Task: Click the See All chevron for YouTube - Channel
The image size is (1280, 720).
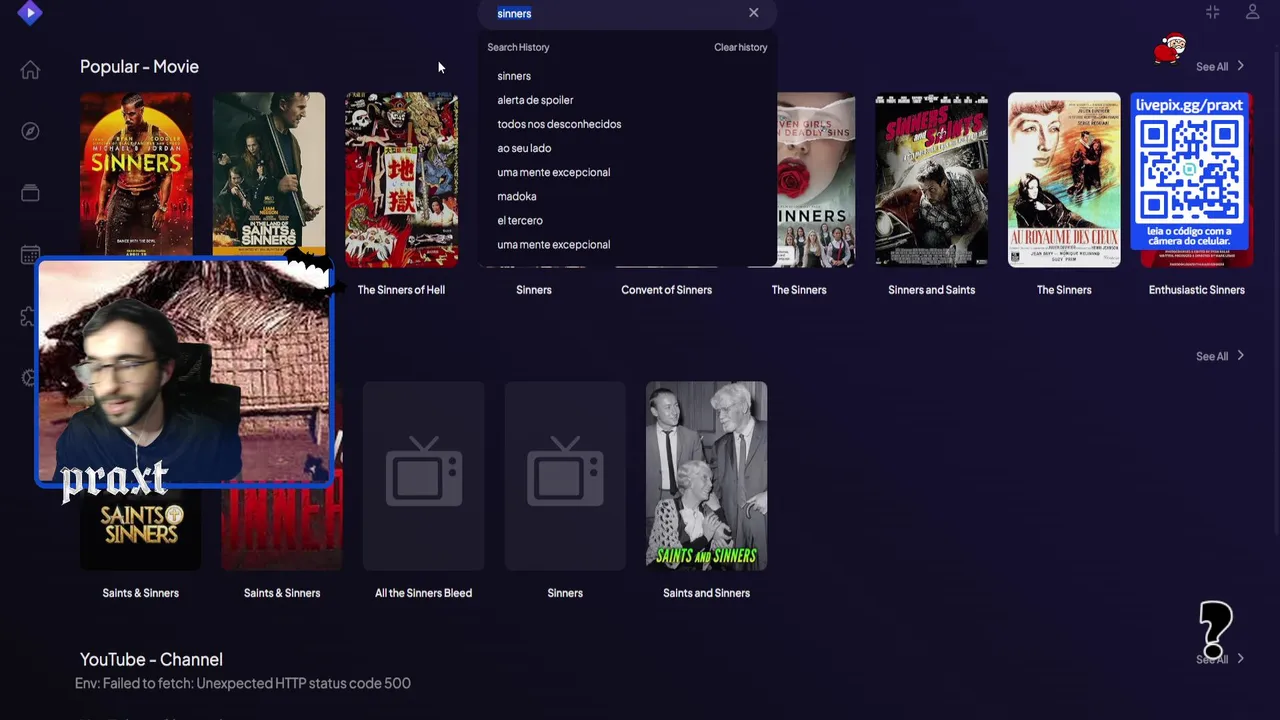Action: tap(1240, 658)
